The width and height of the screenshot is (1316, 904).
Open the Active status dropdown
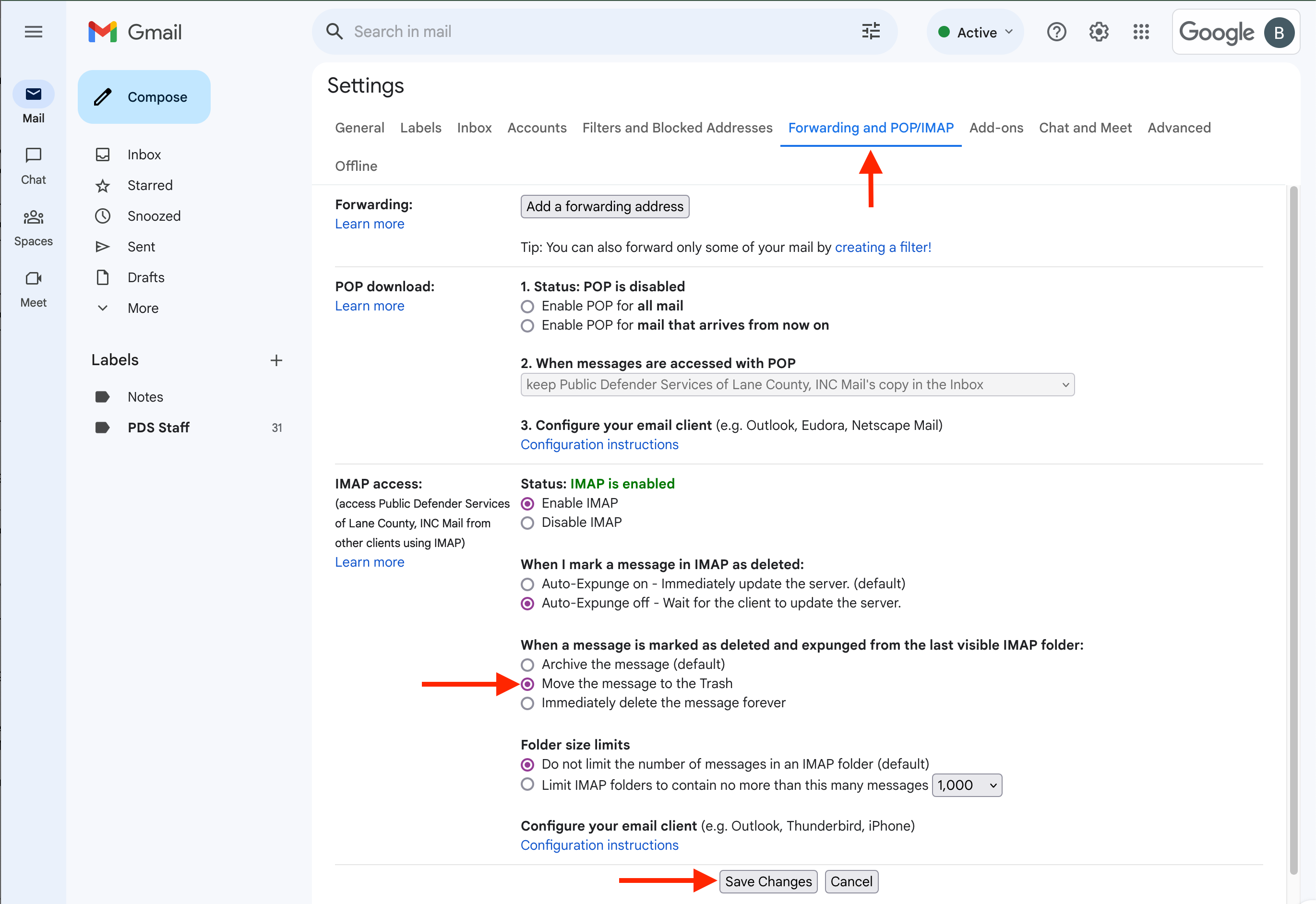coord(976,32)
